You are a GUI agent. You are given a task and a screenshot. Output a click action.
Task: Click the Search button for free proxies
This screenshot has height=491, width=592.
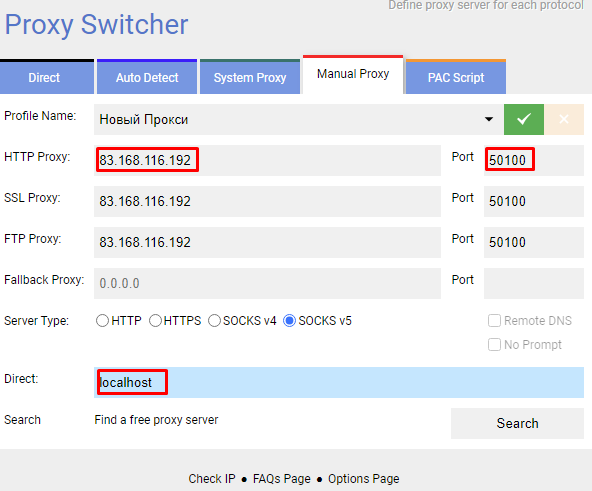(x=517, y=423)
